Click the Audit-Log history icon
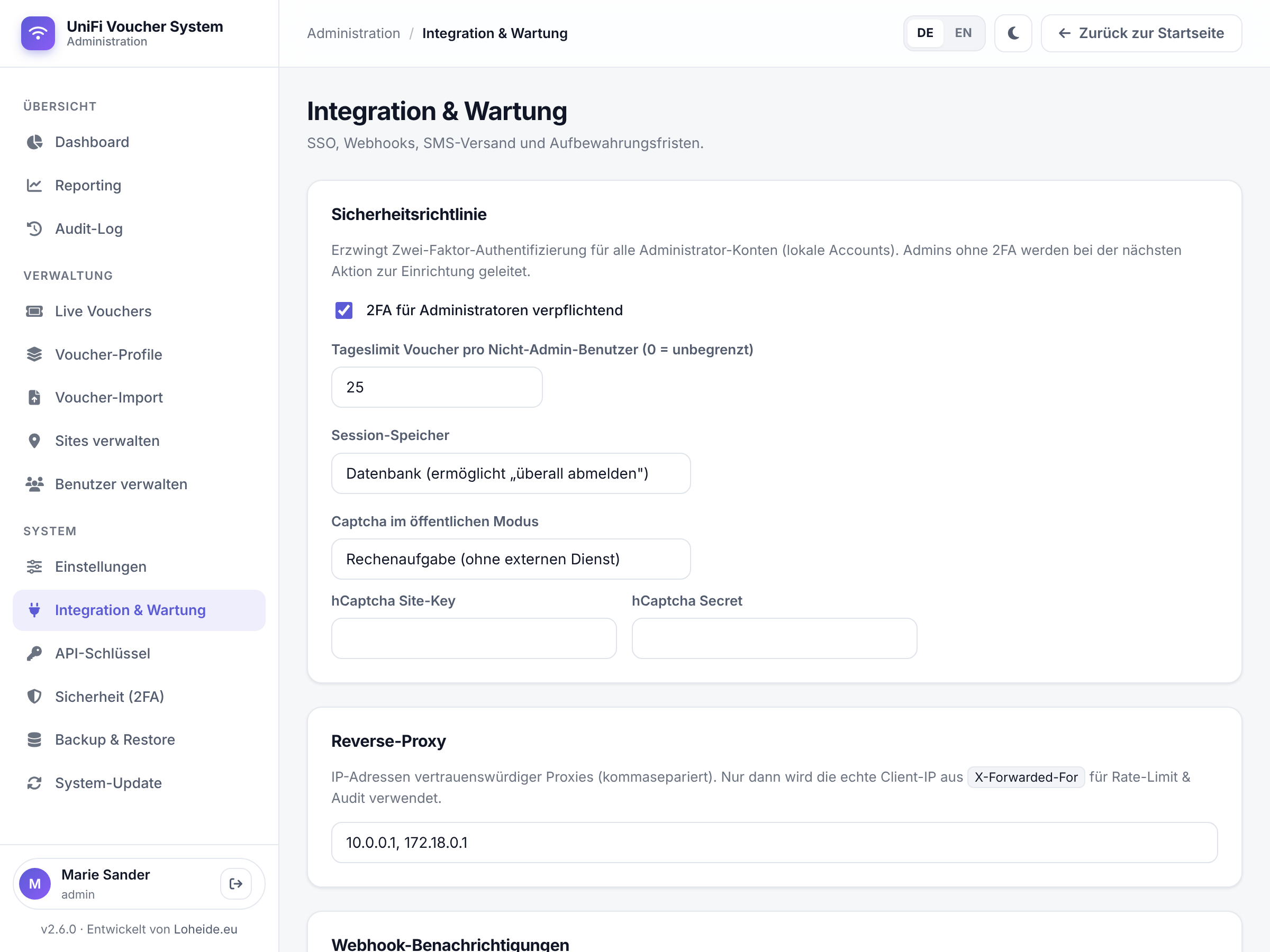The width and height of the screenshot is (1270, 952). coord(34,228)
